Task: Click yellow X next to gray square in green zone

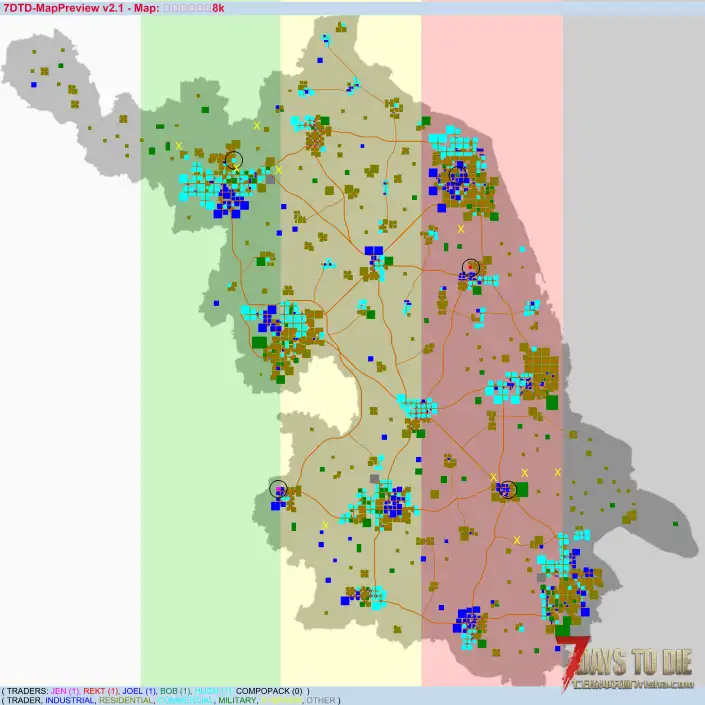Action: click(x=279, y=170)
